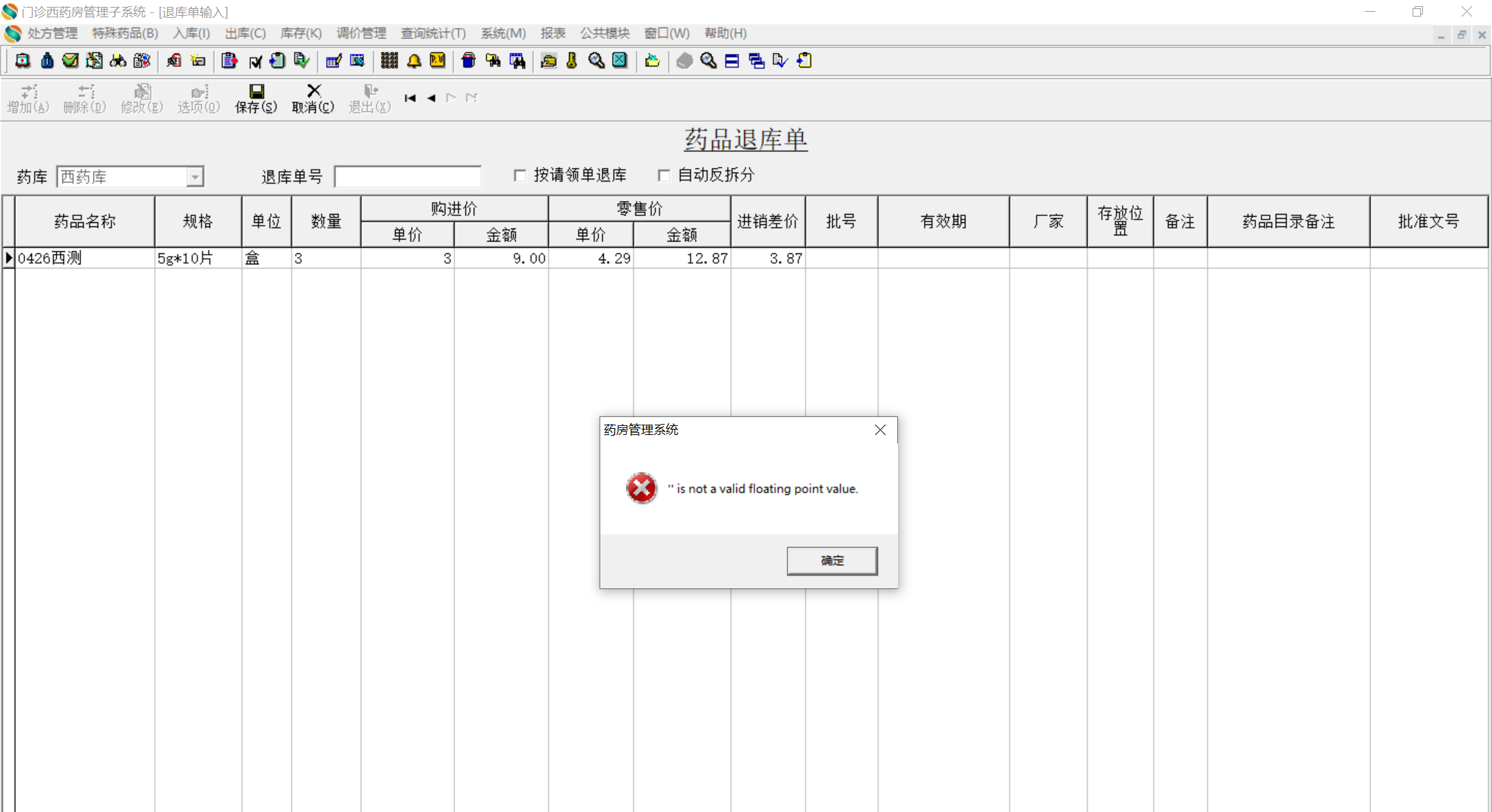Image resolution: width=1492 pixels, height=812 pixels.
Task: Enable 按请领单退库 checkbox
Action: pyautogui.click(x=520, y=175)
